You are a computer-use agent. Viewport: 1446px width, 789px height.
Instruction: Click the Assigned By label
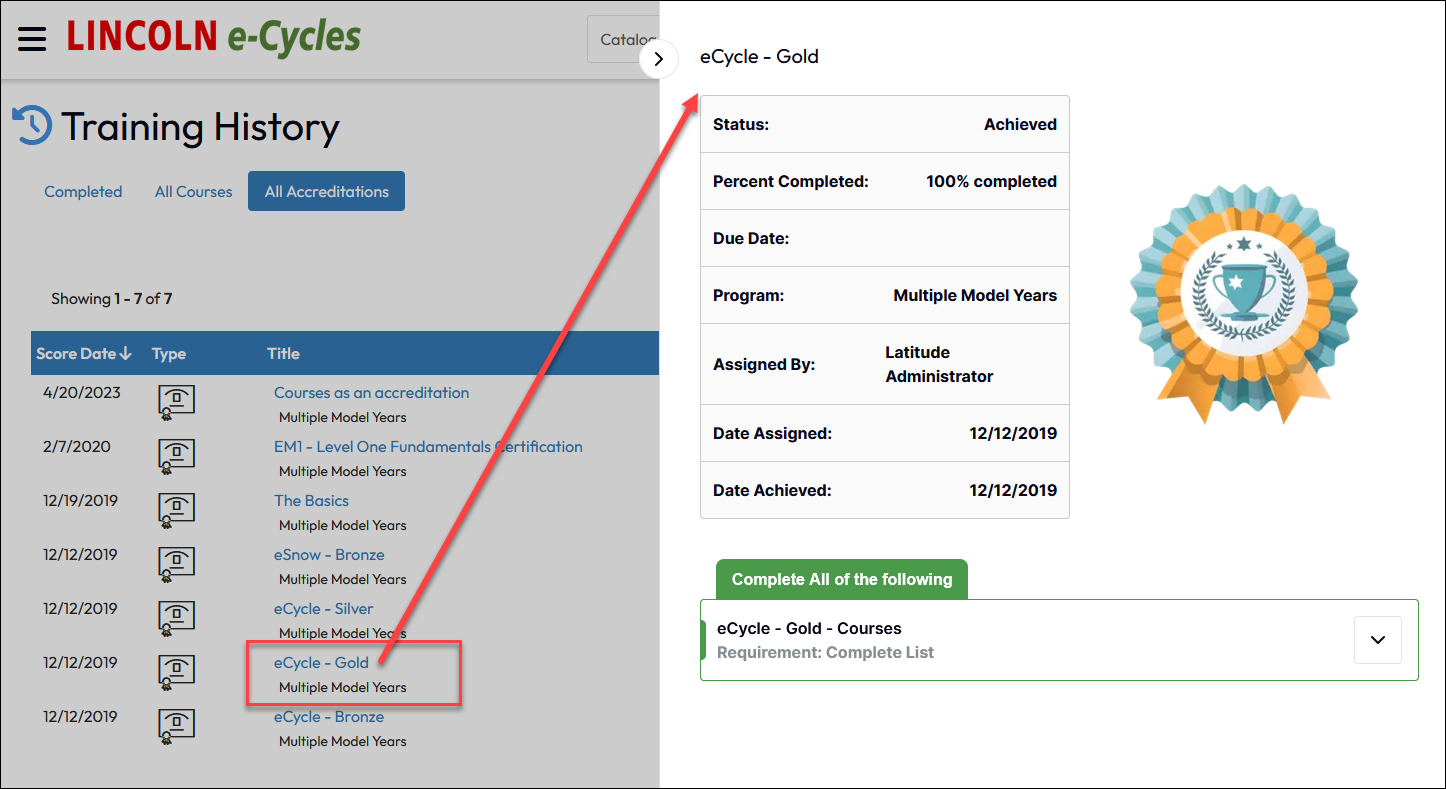click(764, 364)
